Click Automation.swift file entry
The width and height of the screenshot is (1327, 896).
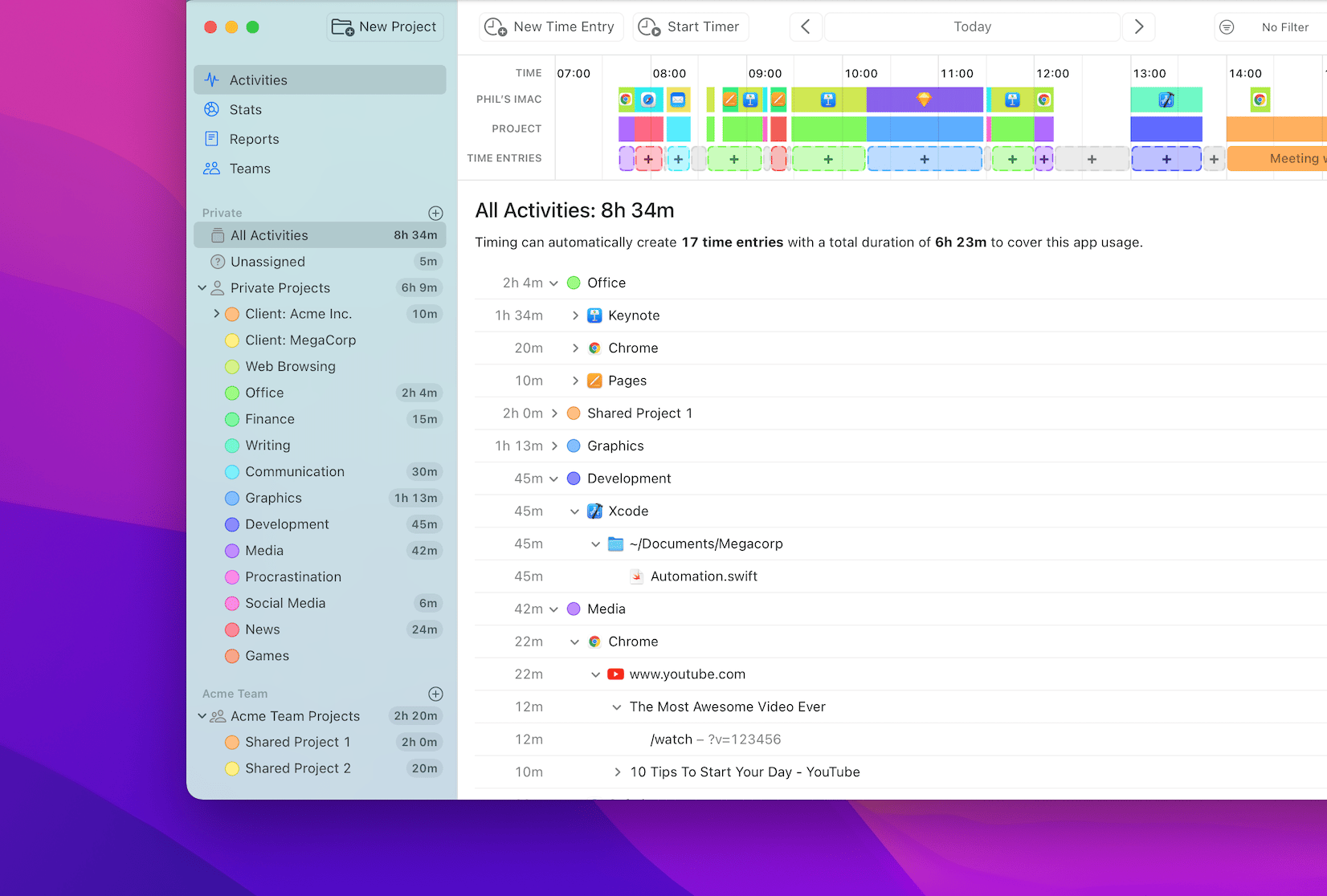click(x=704, y=576)
